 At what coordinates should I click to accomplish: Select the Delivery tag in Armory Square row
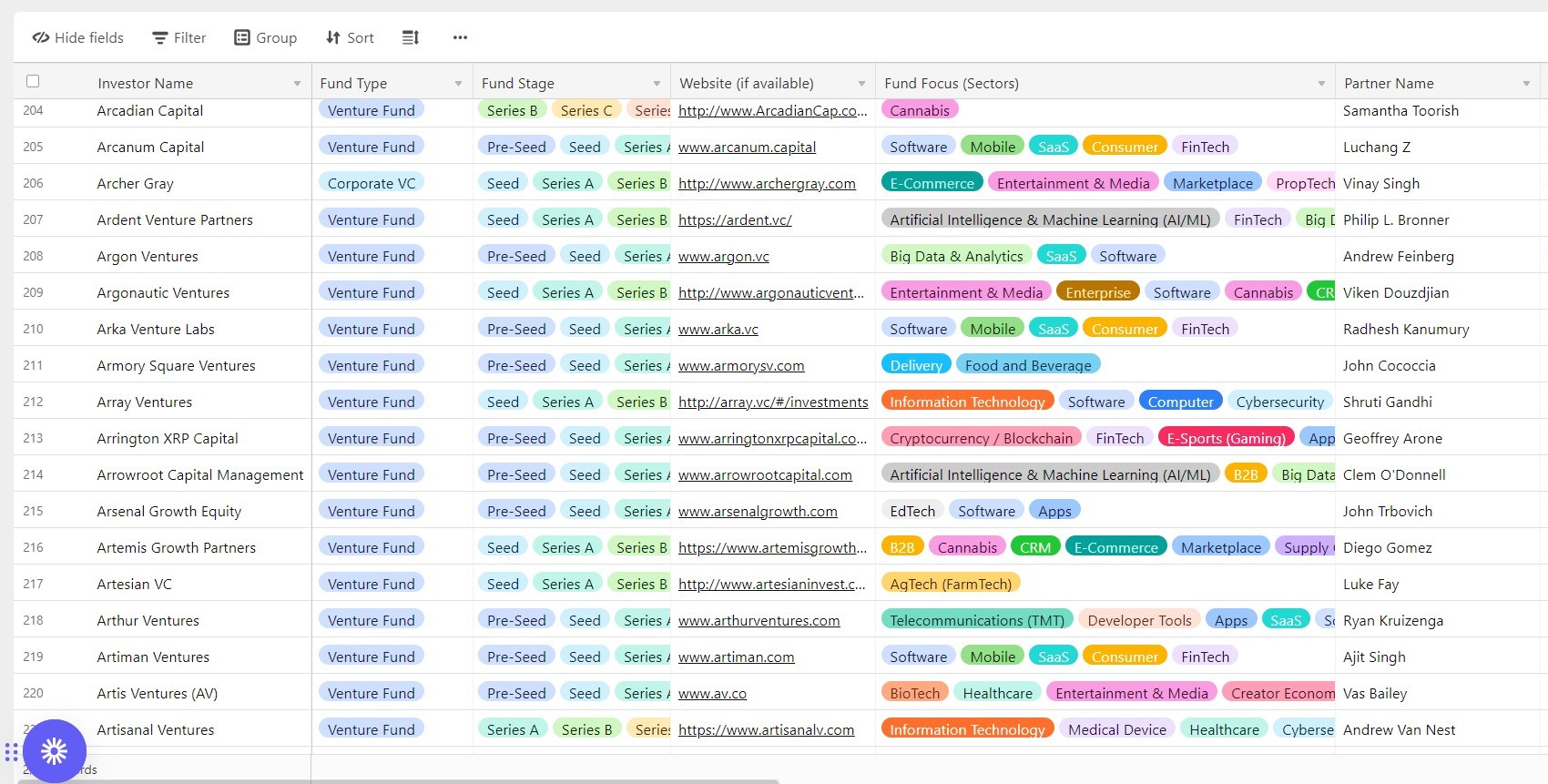tap(916, 365)
